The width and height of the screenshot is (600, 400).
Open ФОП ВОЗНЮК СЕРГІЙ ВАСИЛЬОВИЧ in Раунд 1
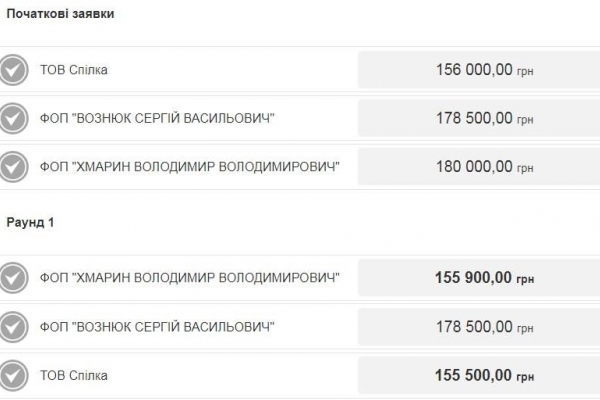[157, 326]
